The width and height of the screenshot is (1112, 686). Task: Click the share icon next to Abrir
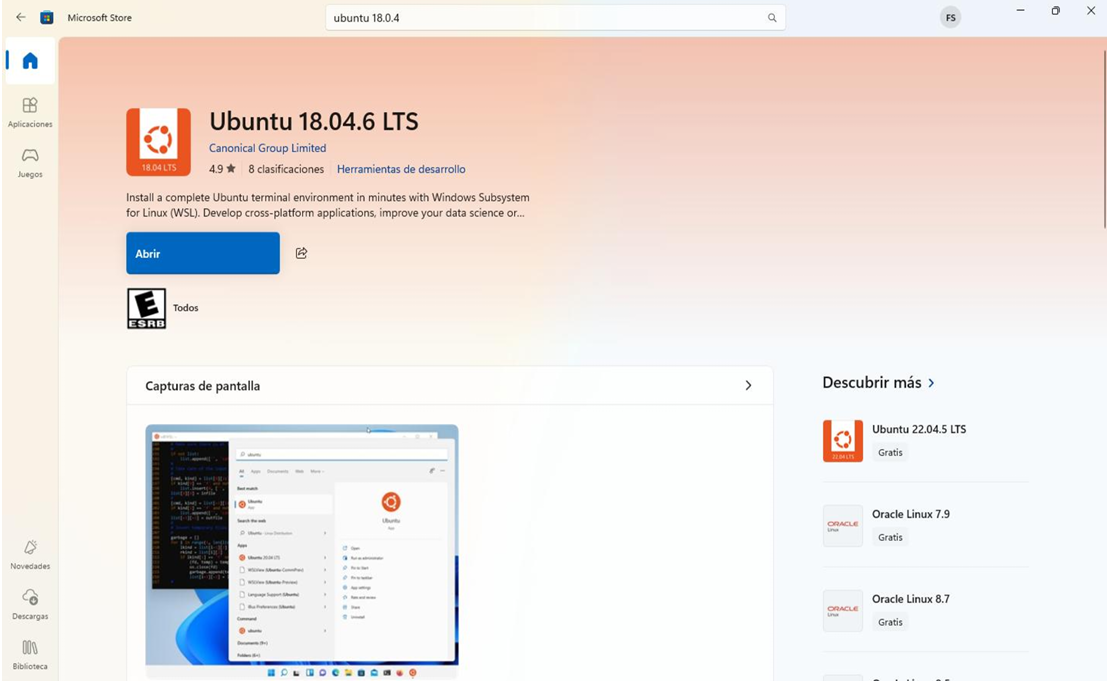tap(301, 253)
